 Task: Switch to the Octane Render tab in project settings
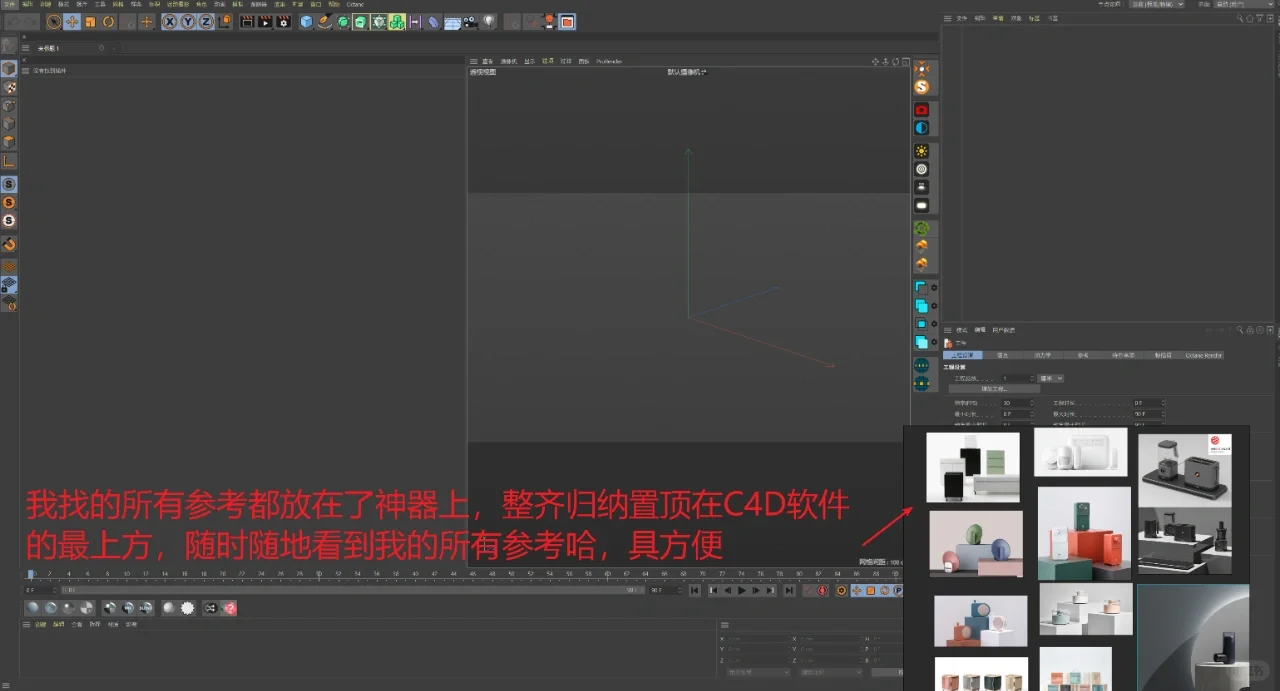coord(1204,355)
